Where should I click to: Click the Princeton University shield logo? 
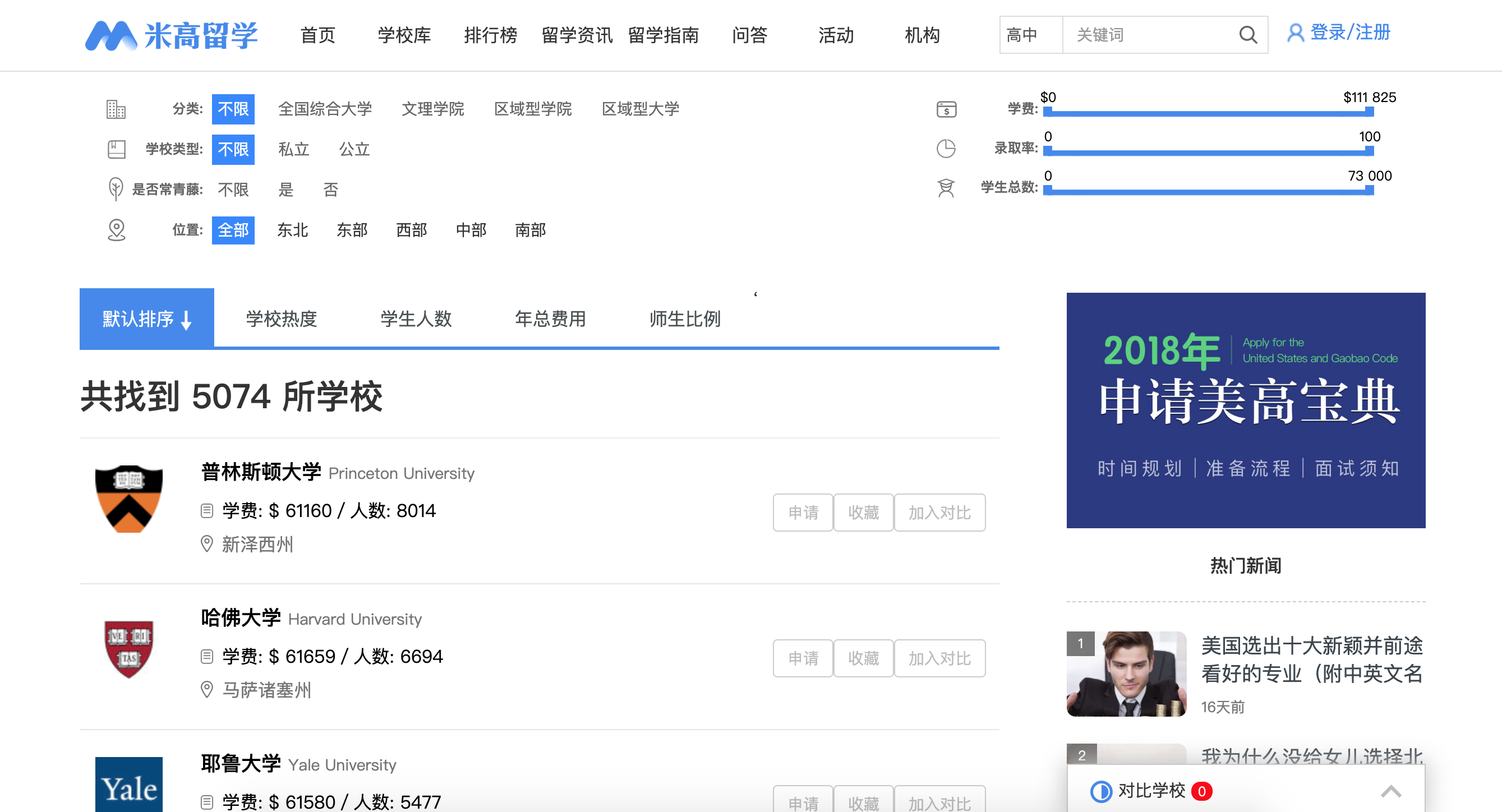coord(129,499)
